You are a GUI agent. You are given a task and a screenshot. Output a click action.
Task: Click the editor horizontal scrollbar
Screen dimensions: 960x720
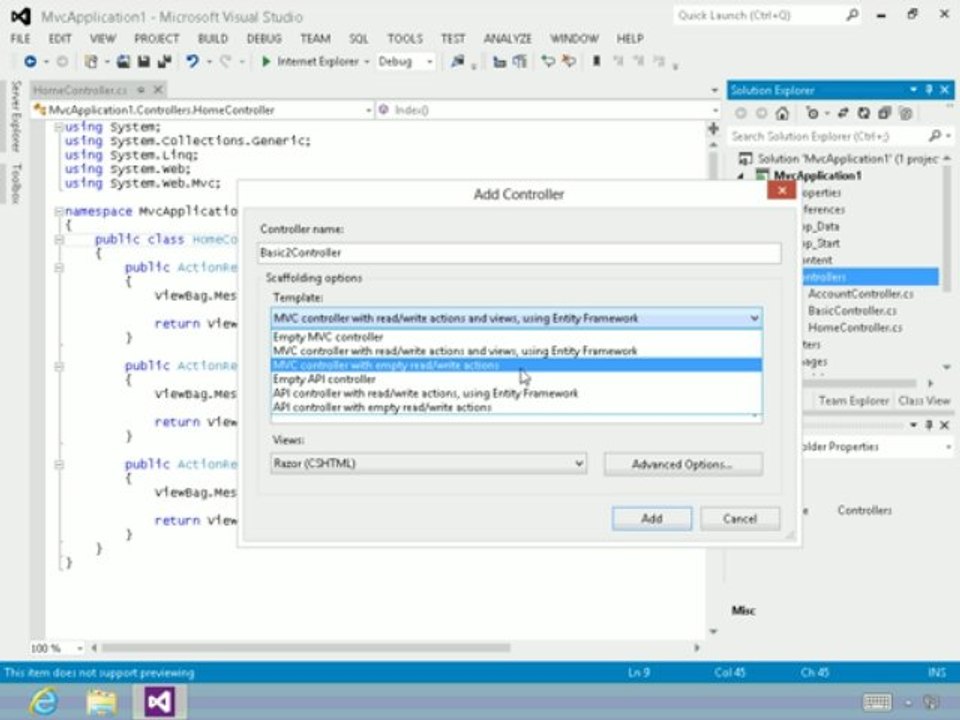coord(306,648)
